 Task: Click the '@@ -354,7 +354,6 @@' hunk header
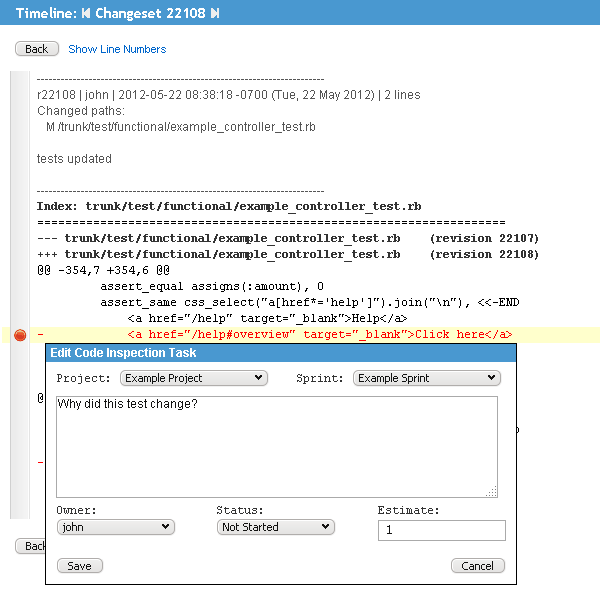[x=103, y=270]
